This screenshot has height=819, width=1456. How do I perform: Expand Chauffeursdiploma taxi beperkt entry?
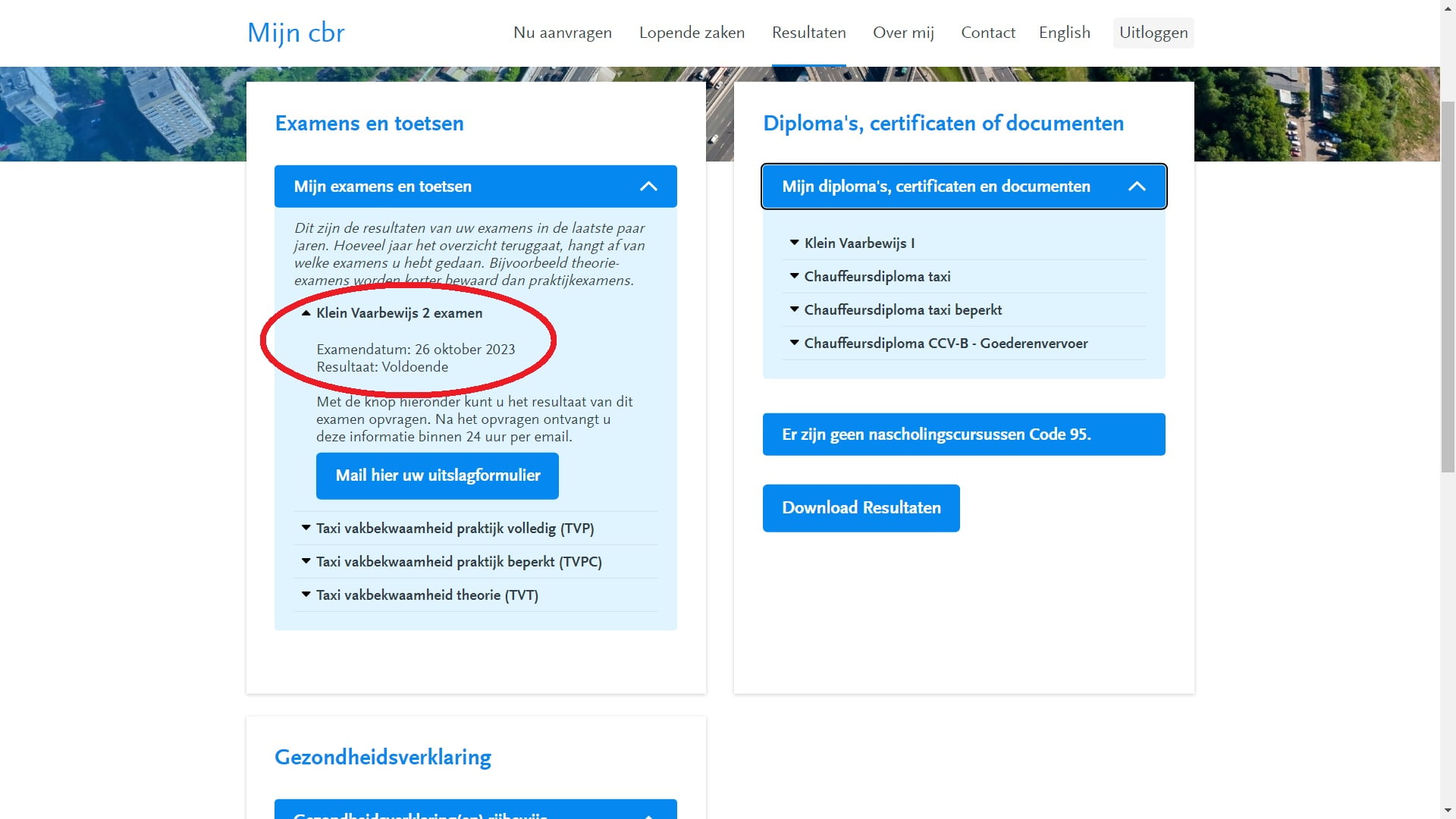coord(902,310)
